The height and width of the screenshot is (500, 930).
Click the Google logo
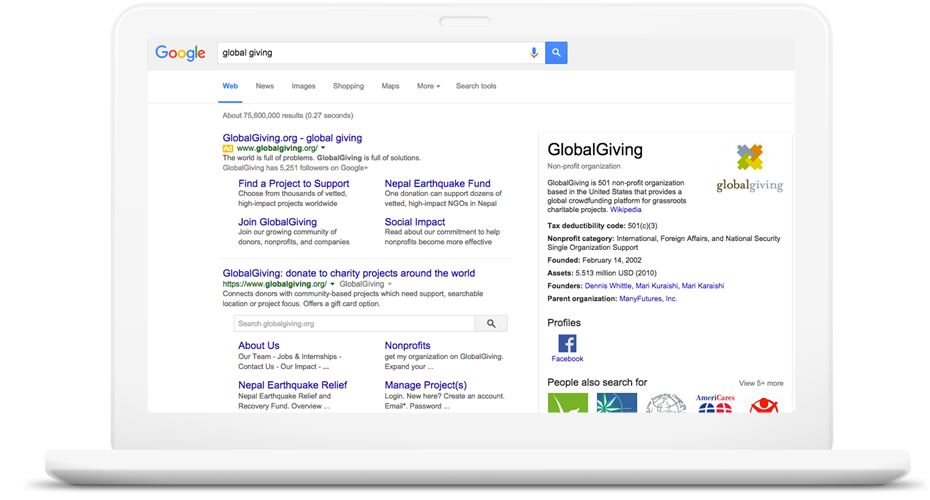[180, 54]
